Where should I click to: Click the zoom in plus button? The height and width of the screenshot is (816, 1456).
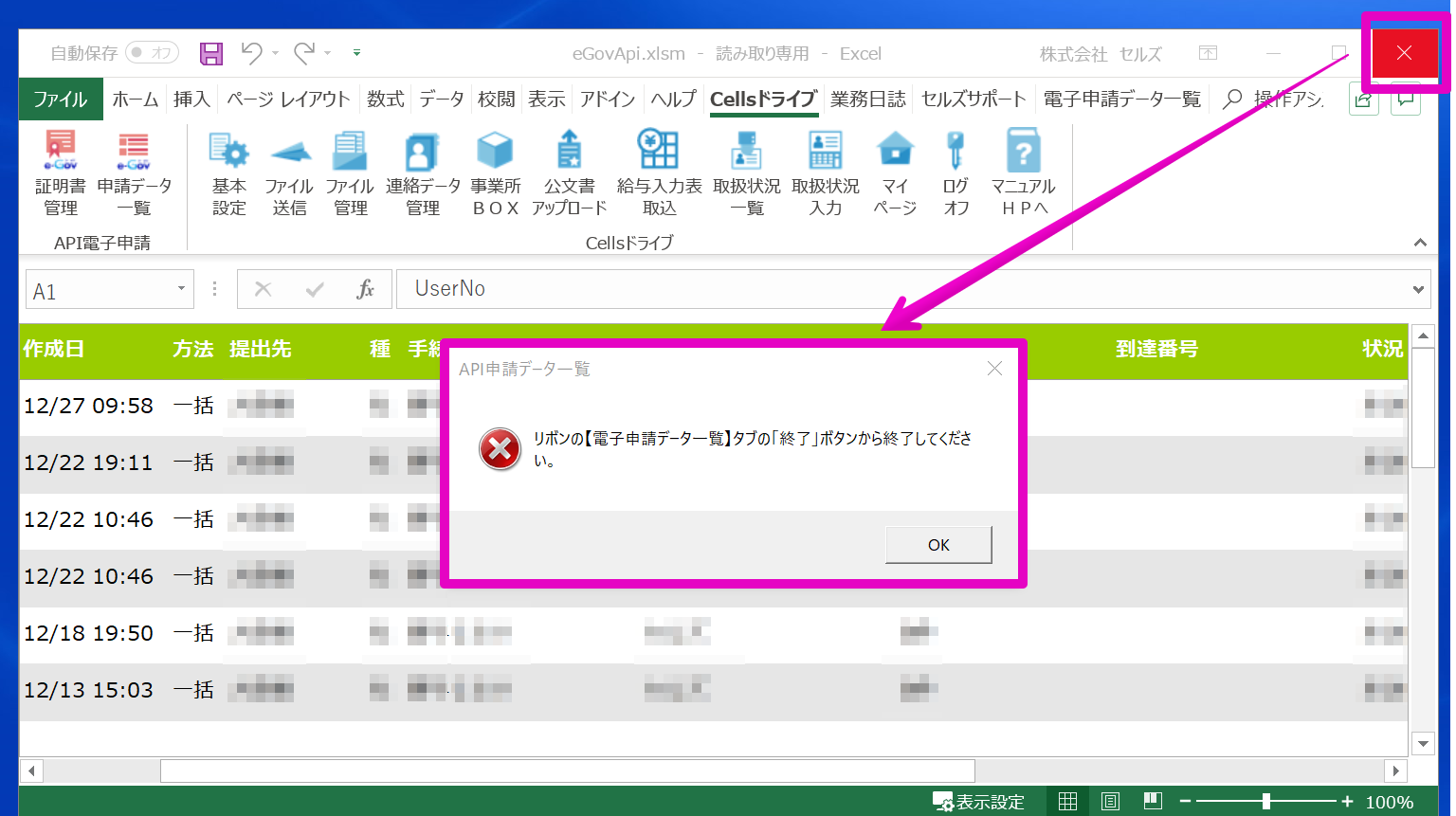(1347, 802)
